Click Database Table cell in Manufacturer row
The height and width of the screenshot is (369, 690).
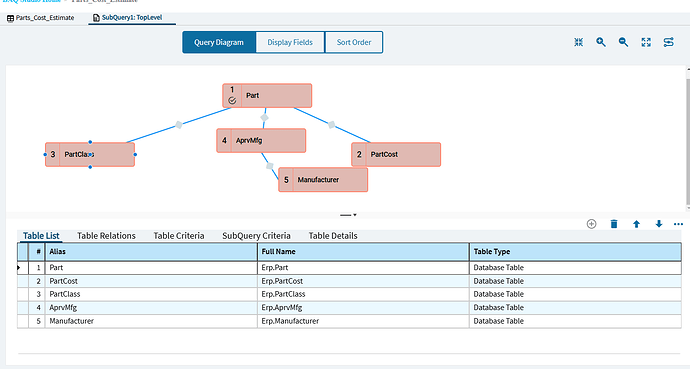click(x=575, y=321)
